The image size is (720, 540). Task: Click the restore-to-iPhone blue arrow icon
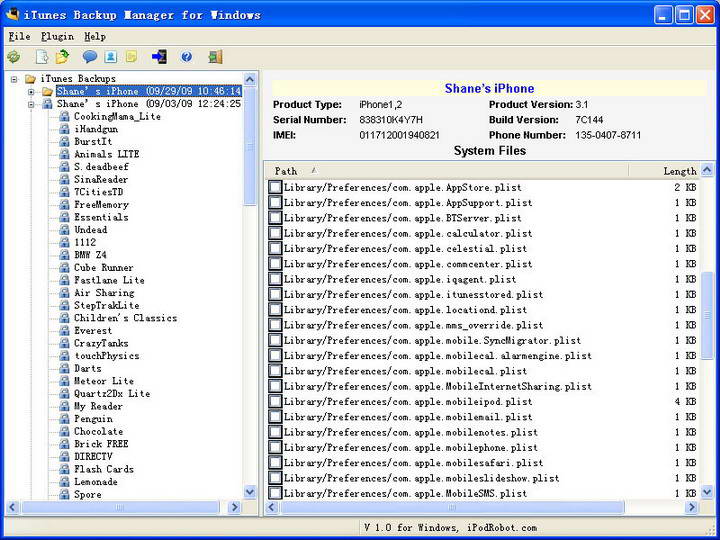[159, 57]
